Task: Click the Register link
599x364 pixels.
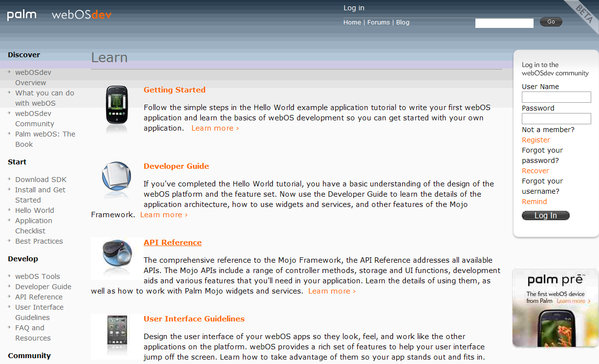Action: coord(536,140)
